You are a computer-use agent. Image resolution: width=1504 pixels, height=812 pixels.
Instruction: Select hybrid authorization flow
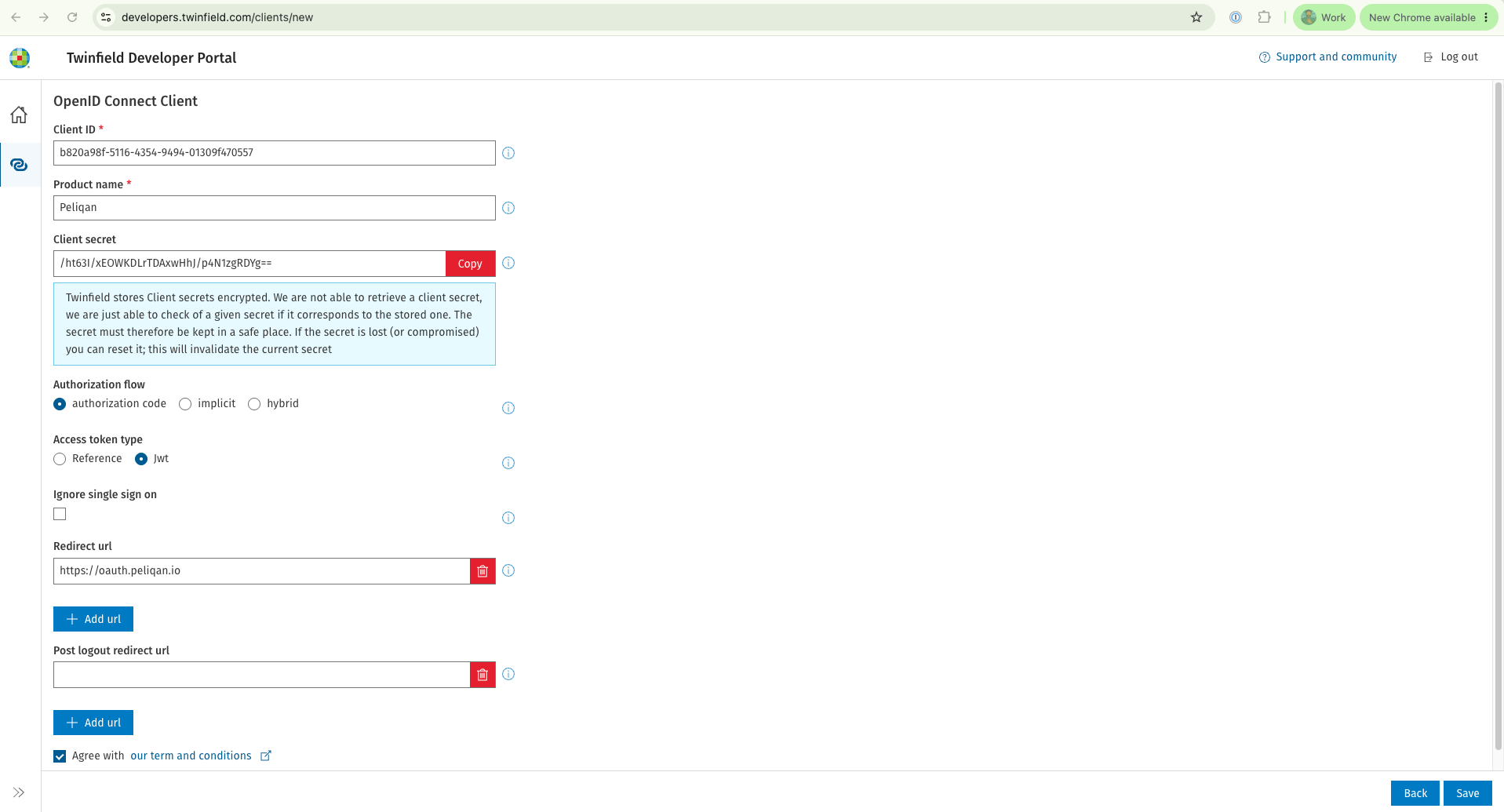254,404
